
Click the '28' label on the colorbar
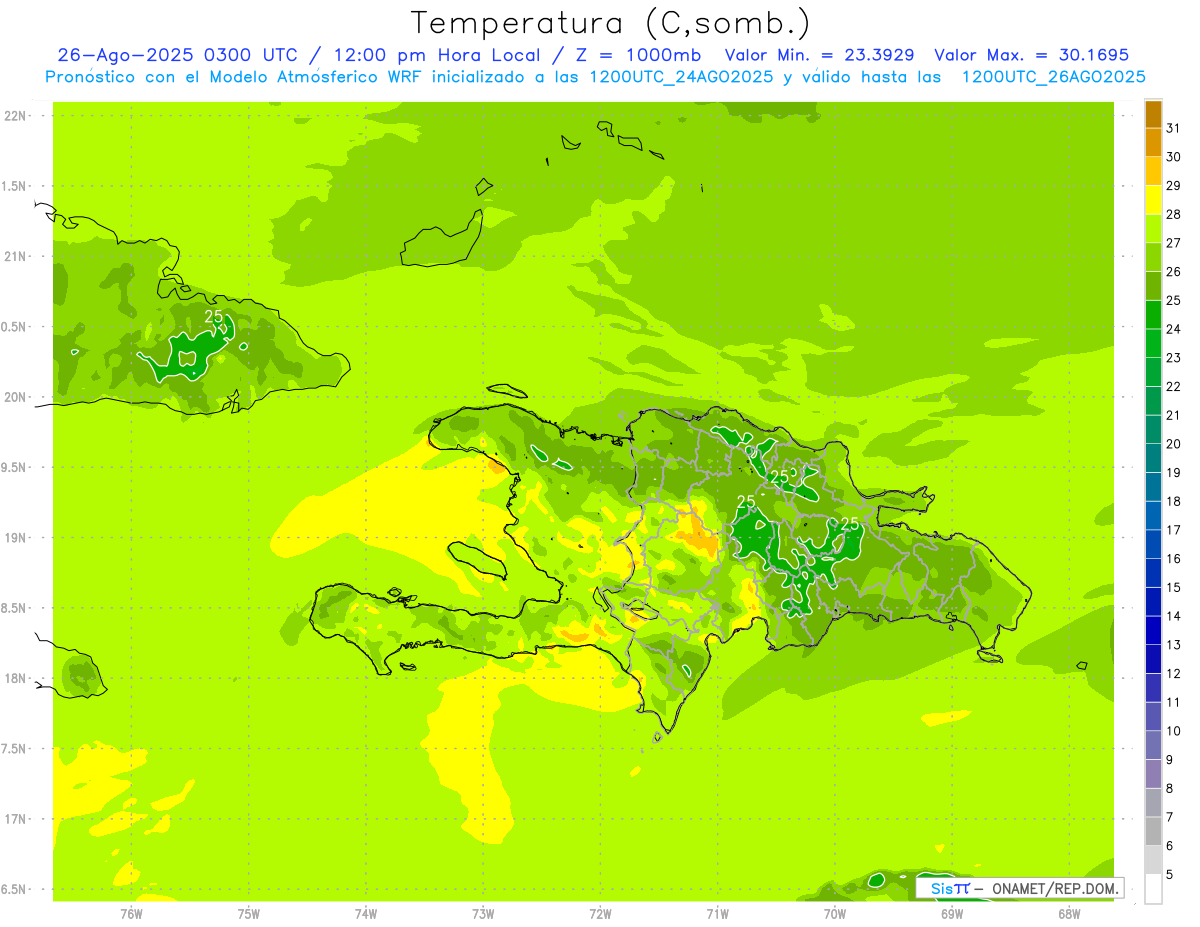tap(1174, 214)
